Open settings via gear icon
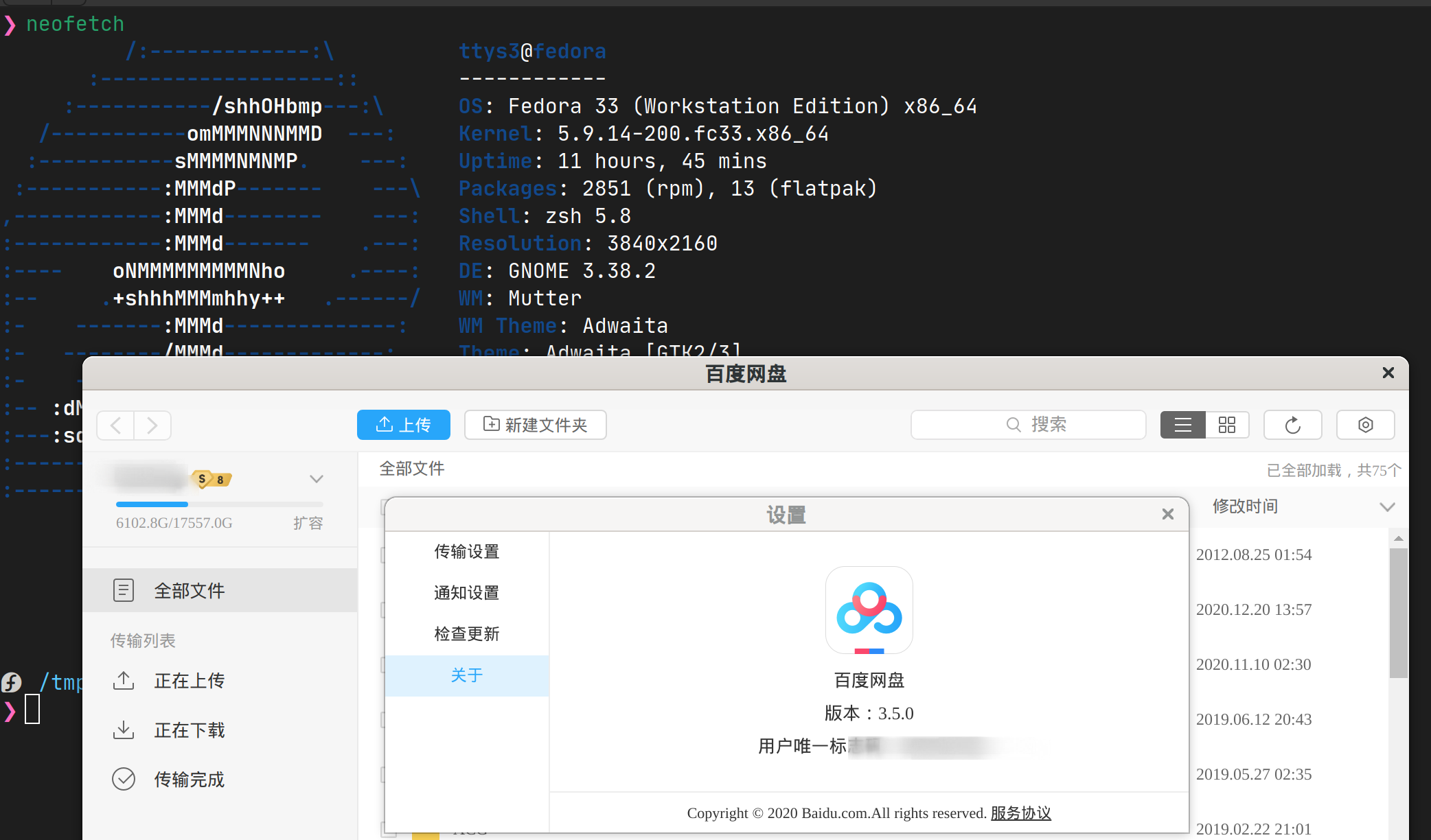 click(x=1365, y=425)
